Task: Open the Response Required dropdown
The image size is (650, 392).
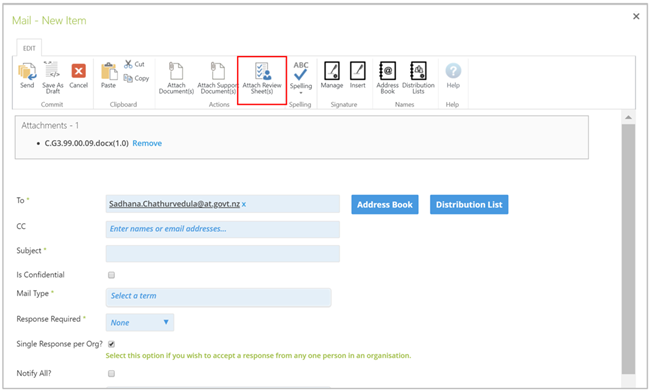Action: (140, 322)
